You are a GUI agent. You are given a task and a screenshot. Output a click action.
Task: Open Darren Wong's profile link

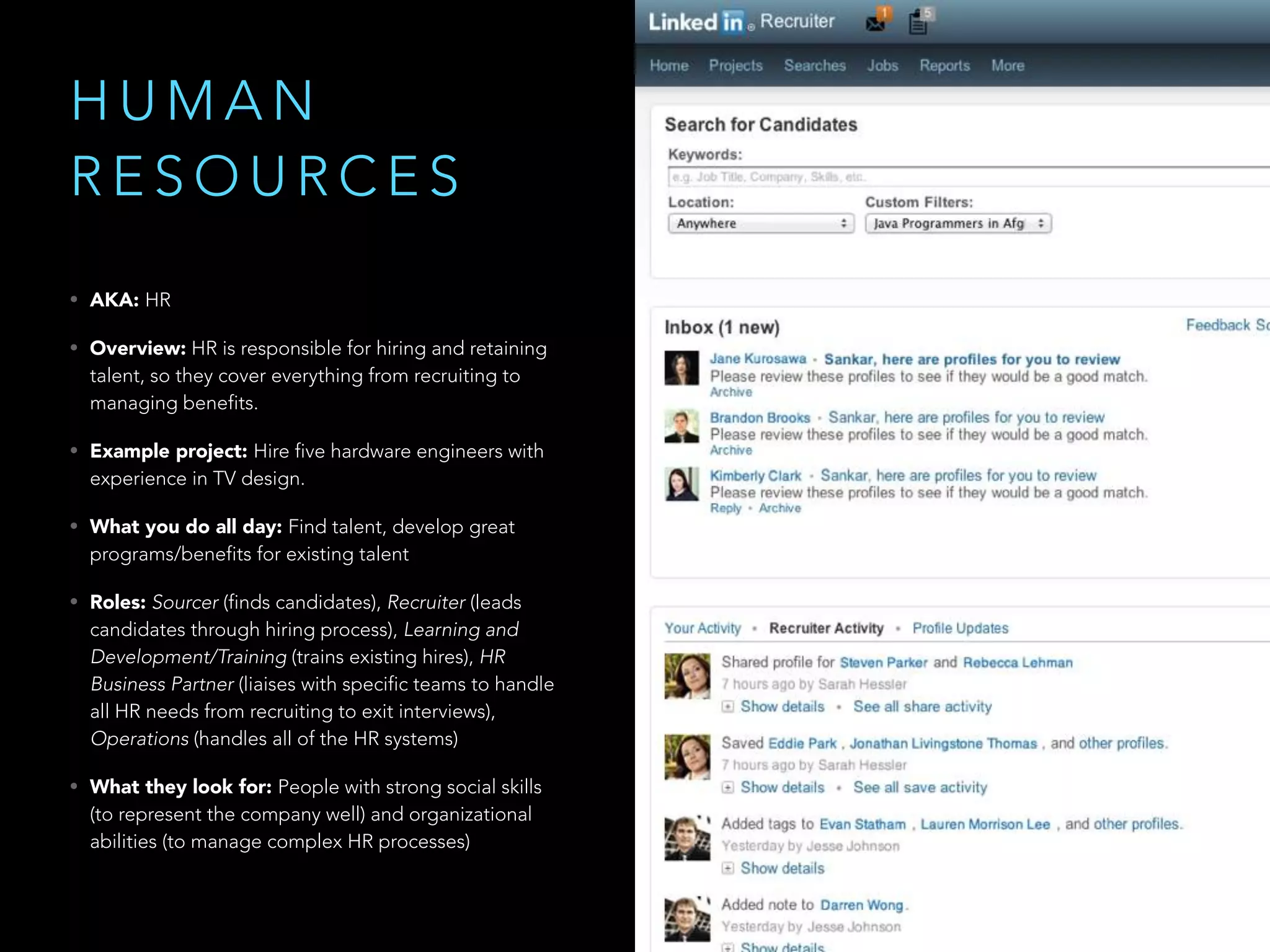(x=861, y=905)
